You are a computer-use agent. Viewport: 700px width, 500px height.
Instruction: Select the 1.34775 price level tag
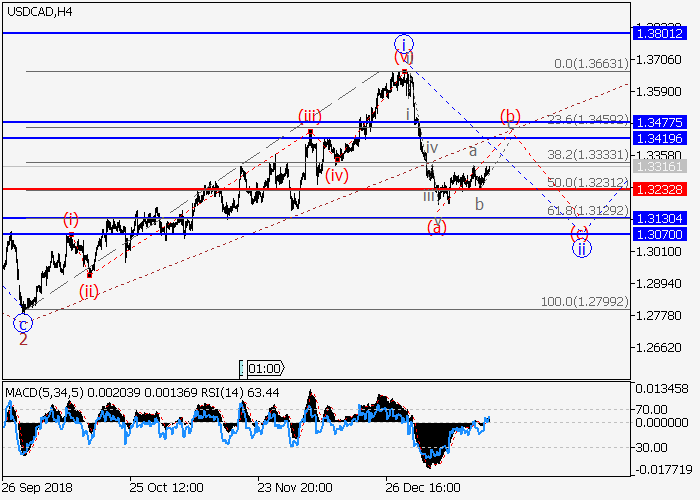662,122
